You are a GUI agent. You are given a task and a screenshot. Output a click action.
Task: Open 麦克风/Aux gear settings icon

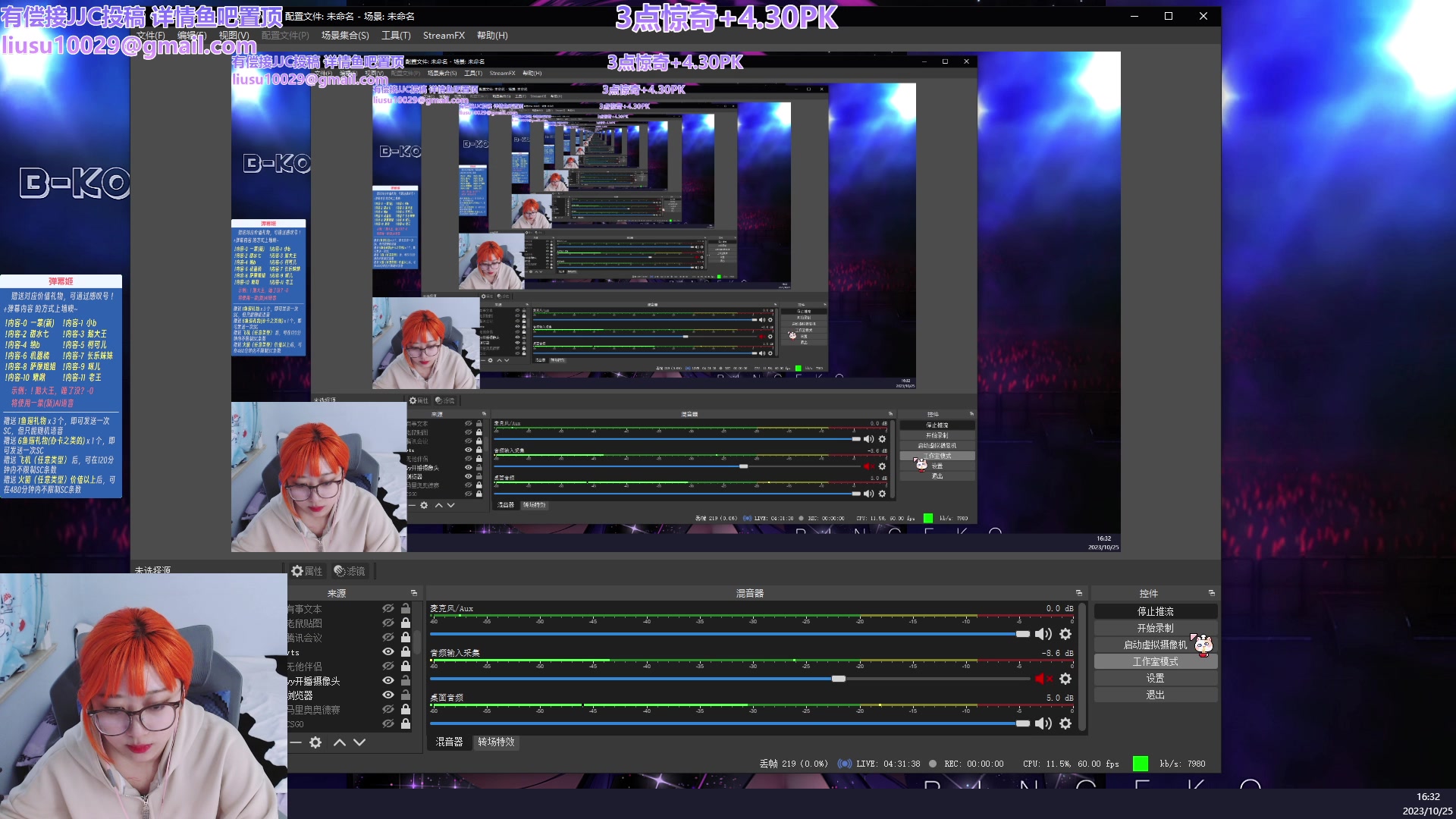[x=1065, y=634]
